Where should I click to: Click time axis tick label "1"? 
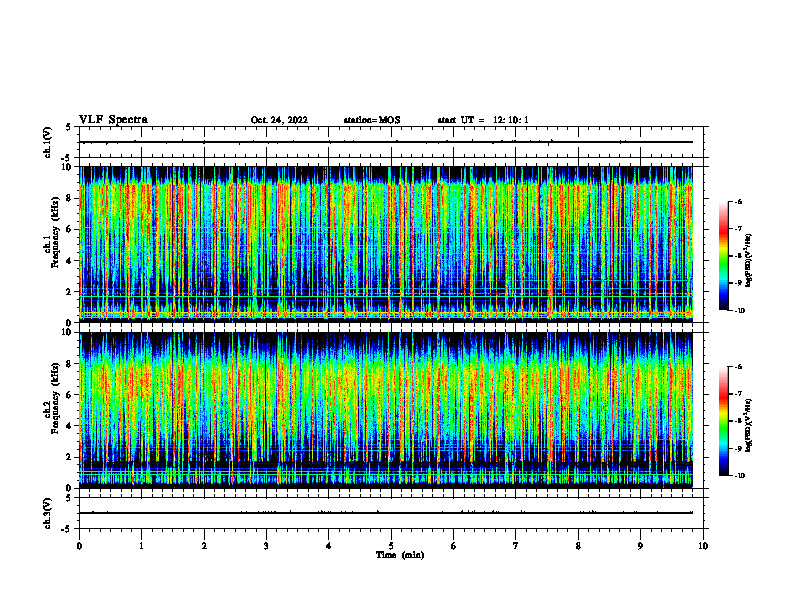(x=141, y=546)
